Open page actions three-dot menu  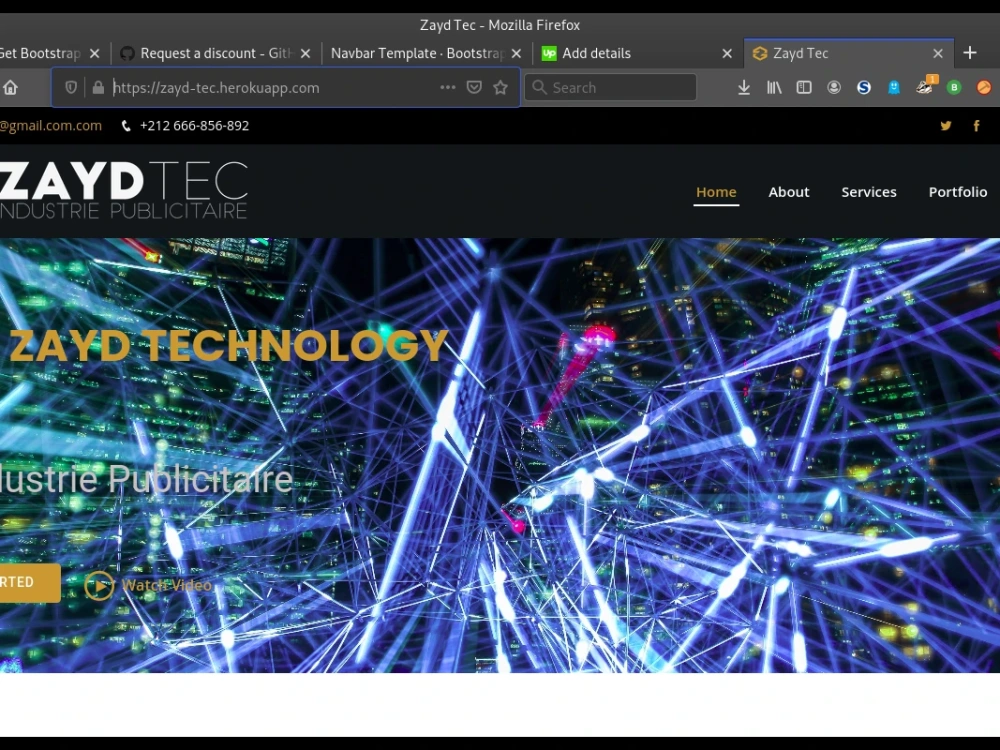coord(448,87)
